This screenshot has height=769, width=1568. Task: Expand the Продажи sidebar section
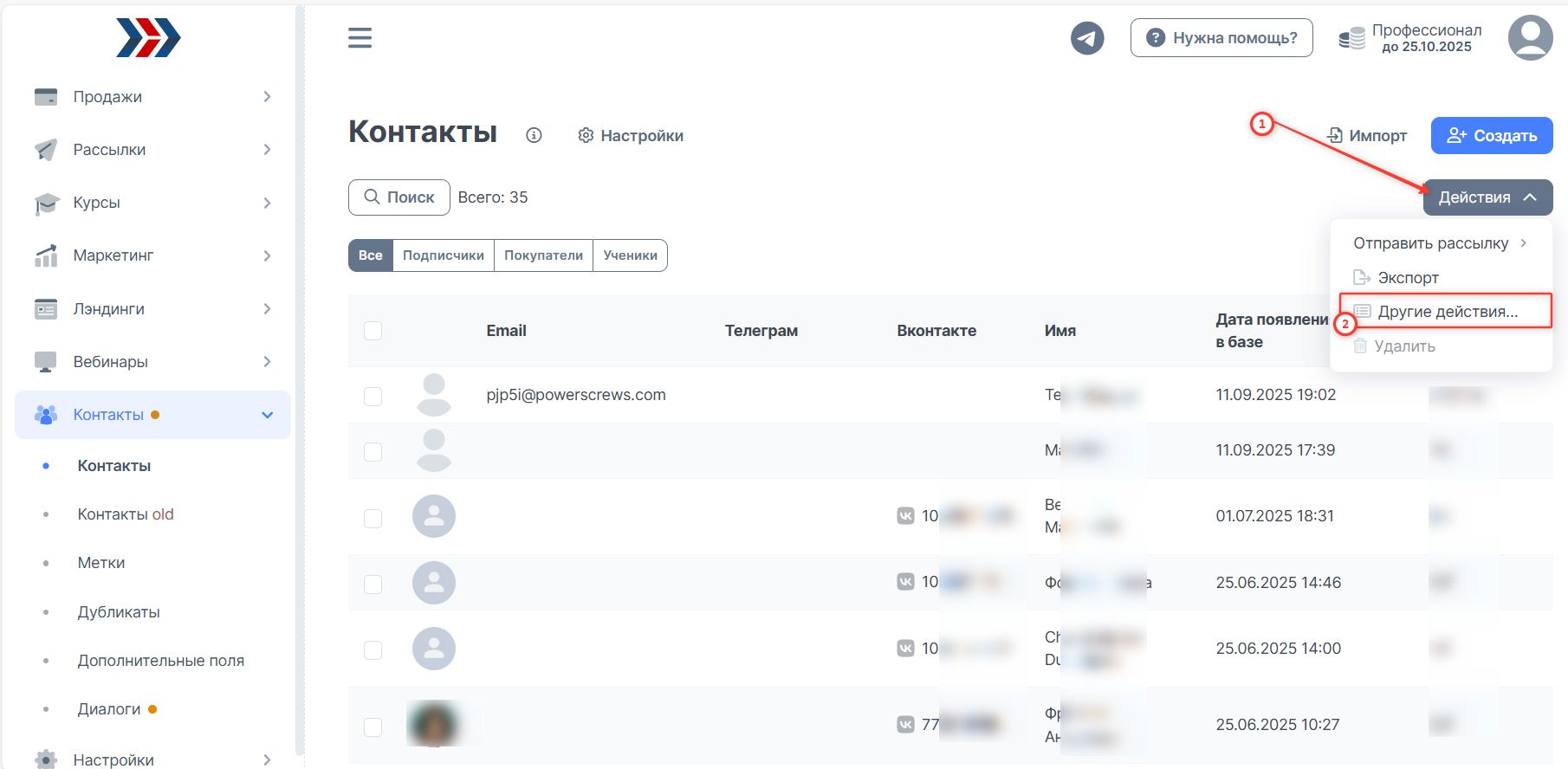point(152,97)
